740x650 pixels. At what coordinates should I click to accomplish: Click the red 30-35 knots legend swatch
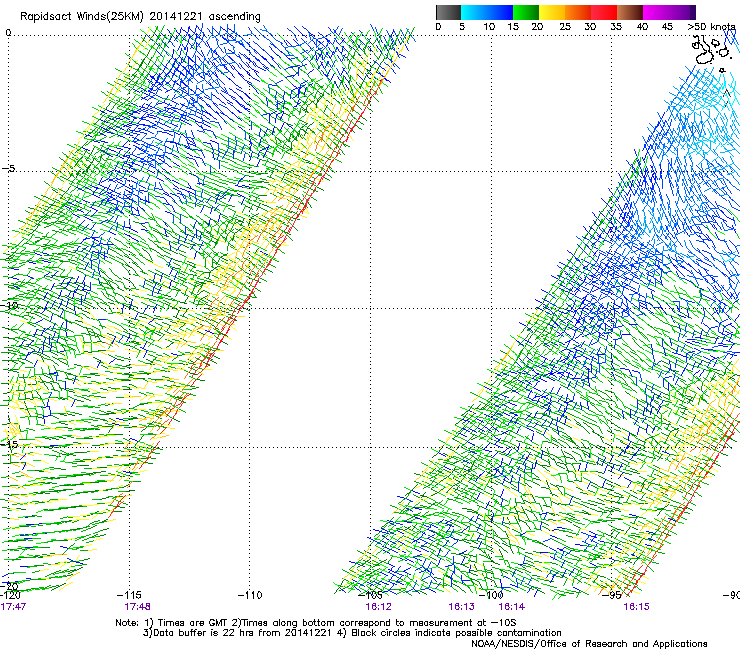[x=604, y=12]
